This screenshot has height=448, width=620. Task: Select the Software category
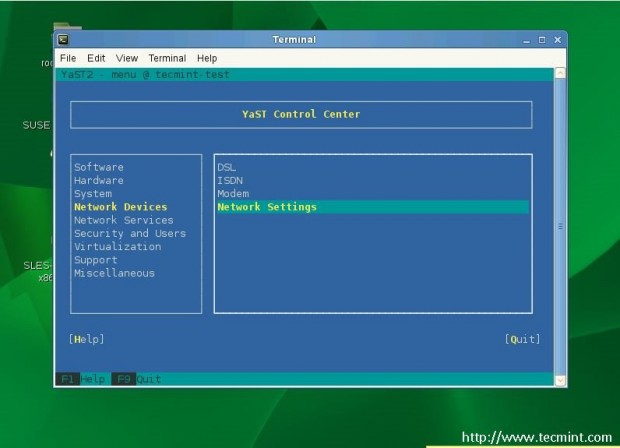[x=99, y=167]
